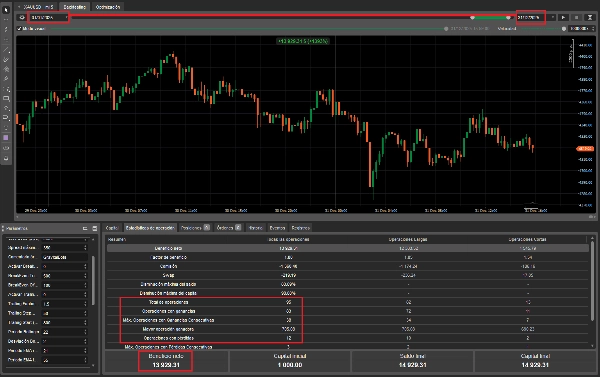Open the Estadísticas de operación tab
The width and height of the screenshot is (600, 377).
[x=150, y=228]
